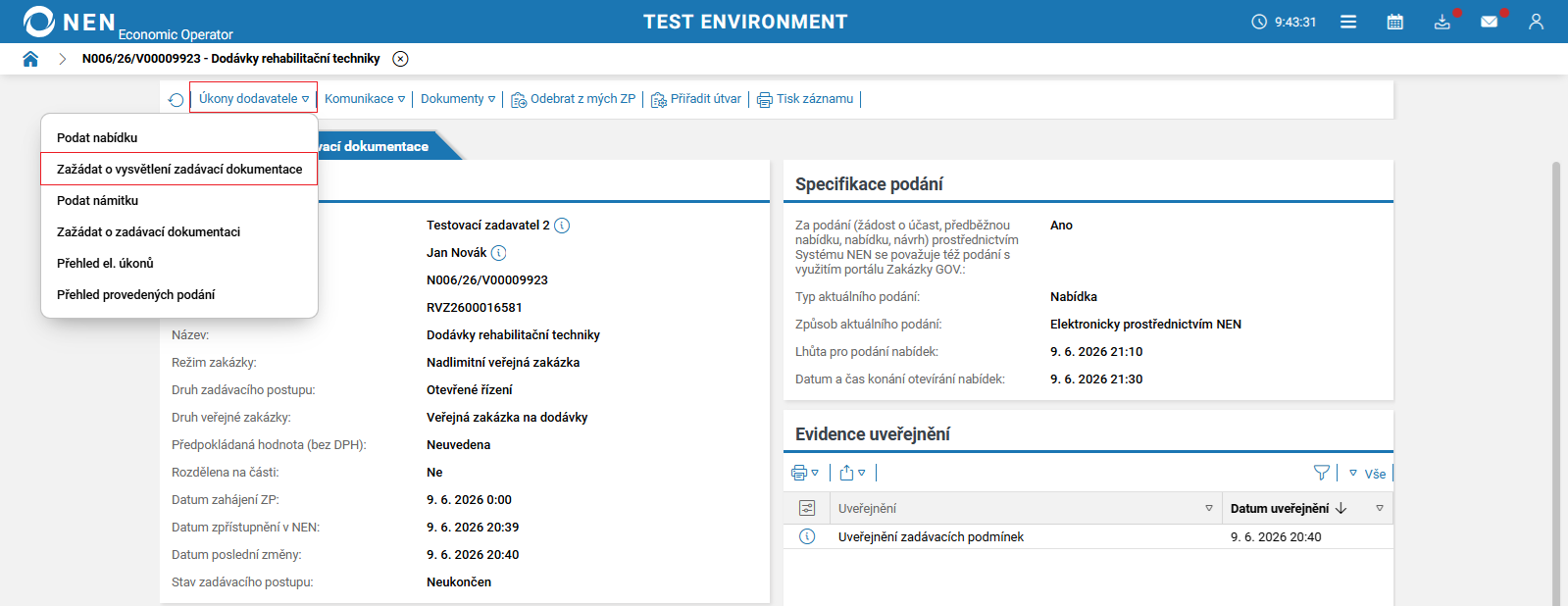The height and width of the screenshot is (606, 1568).
Task: Select Podat námitku menu item
Action: [179, 200]
